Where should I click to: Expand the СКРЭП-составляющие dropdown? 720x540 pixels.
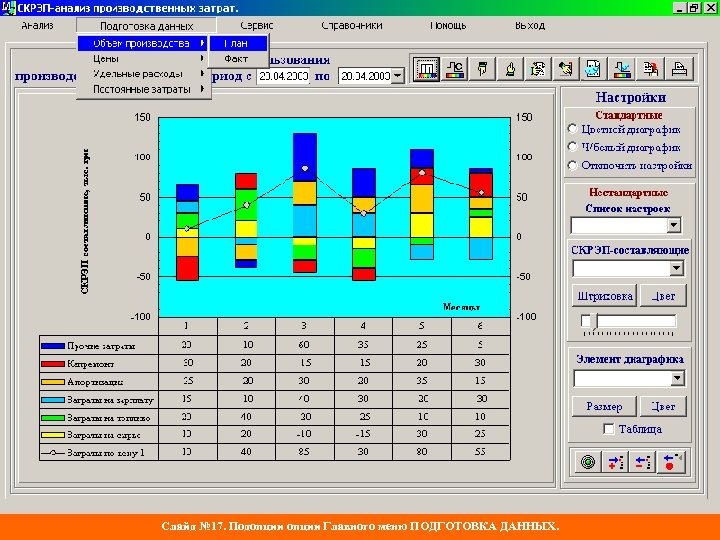[x=676, y=268]
